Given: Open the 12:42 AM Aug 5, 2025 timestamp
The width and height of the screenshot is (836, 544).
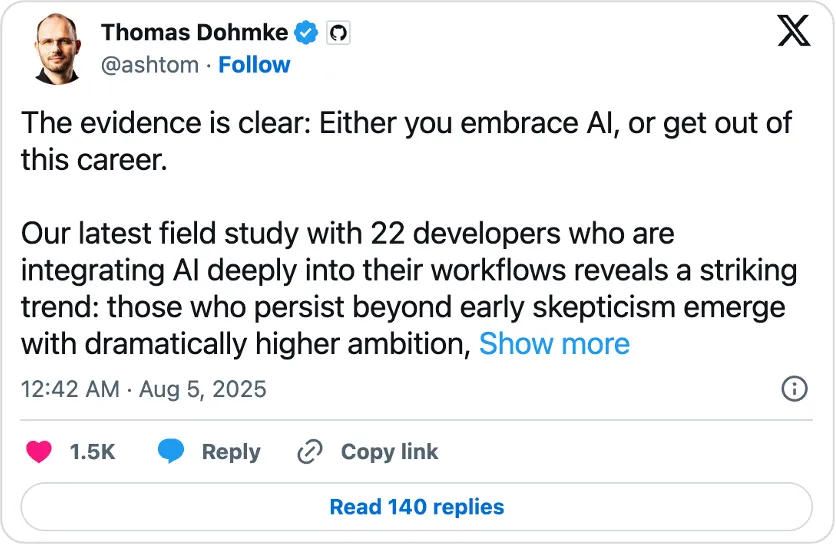Looking at the screenshot, I should click(143, 389).
